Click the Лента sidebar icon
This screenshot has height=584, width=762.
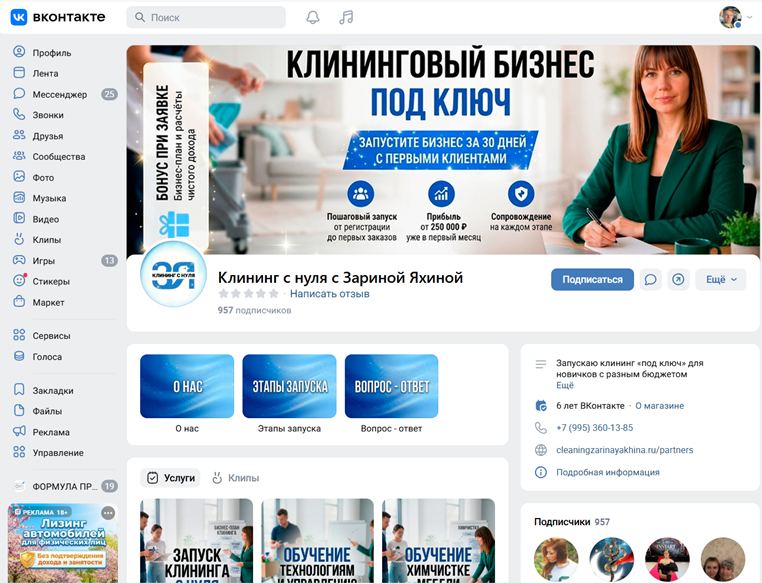coord(19,73)
